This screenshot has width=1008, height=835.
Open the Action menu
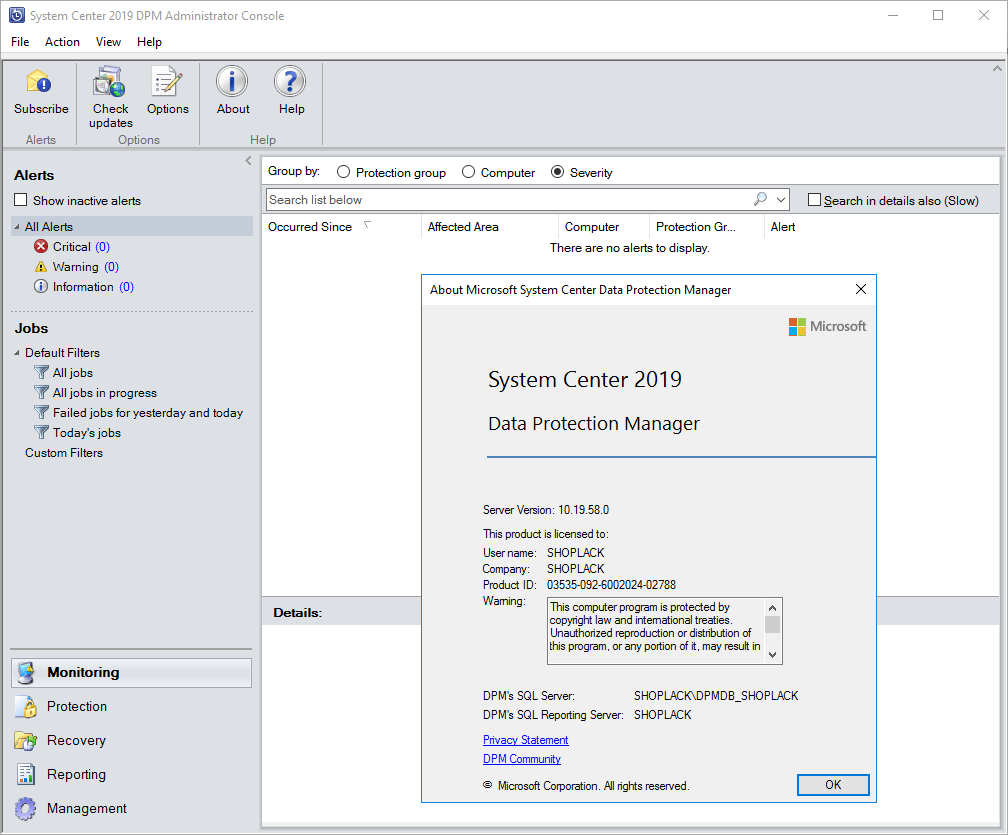[x=62, y=42]
